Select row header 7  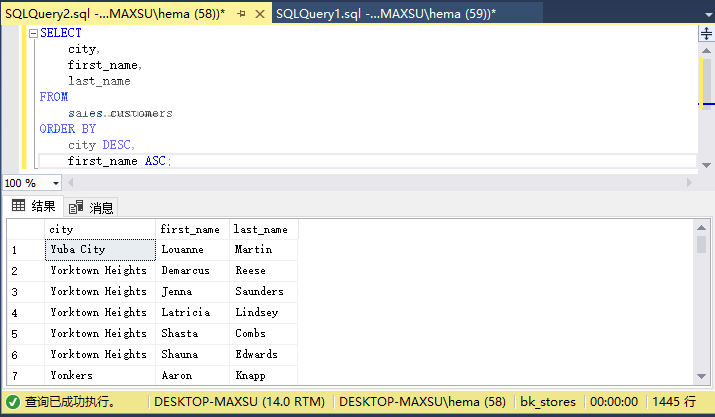(x=26, y=375)
